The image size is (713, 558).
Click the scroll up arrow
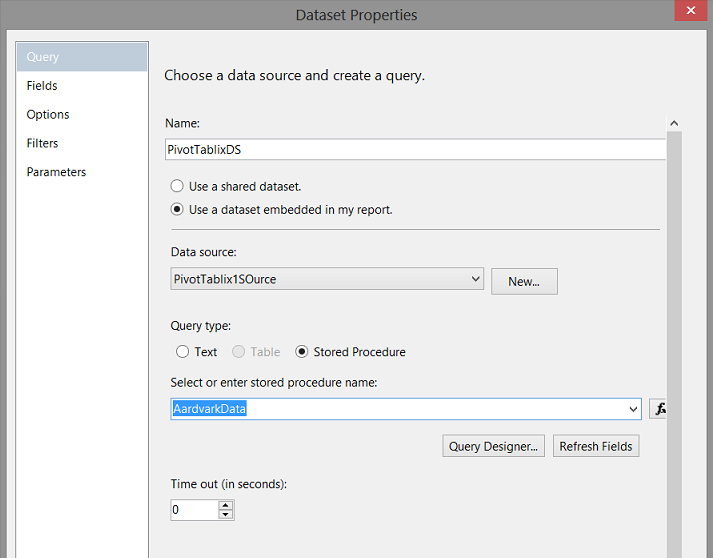click(674, 123)
